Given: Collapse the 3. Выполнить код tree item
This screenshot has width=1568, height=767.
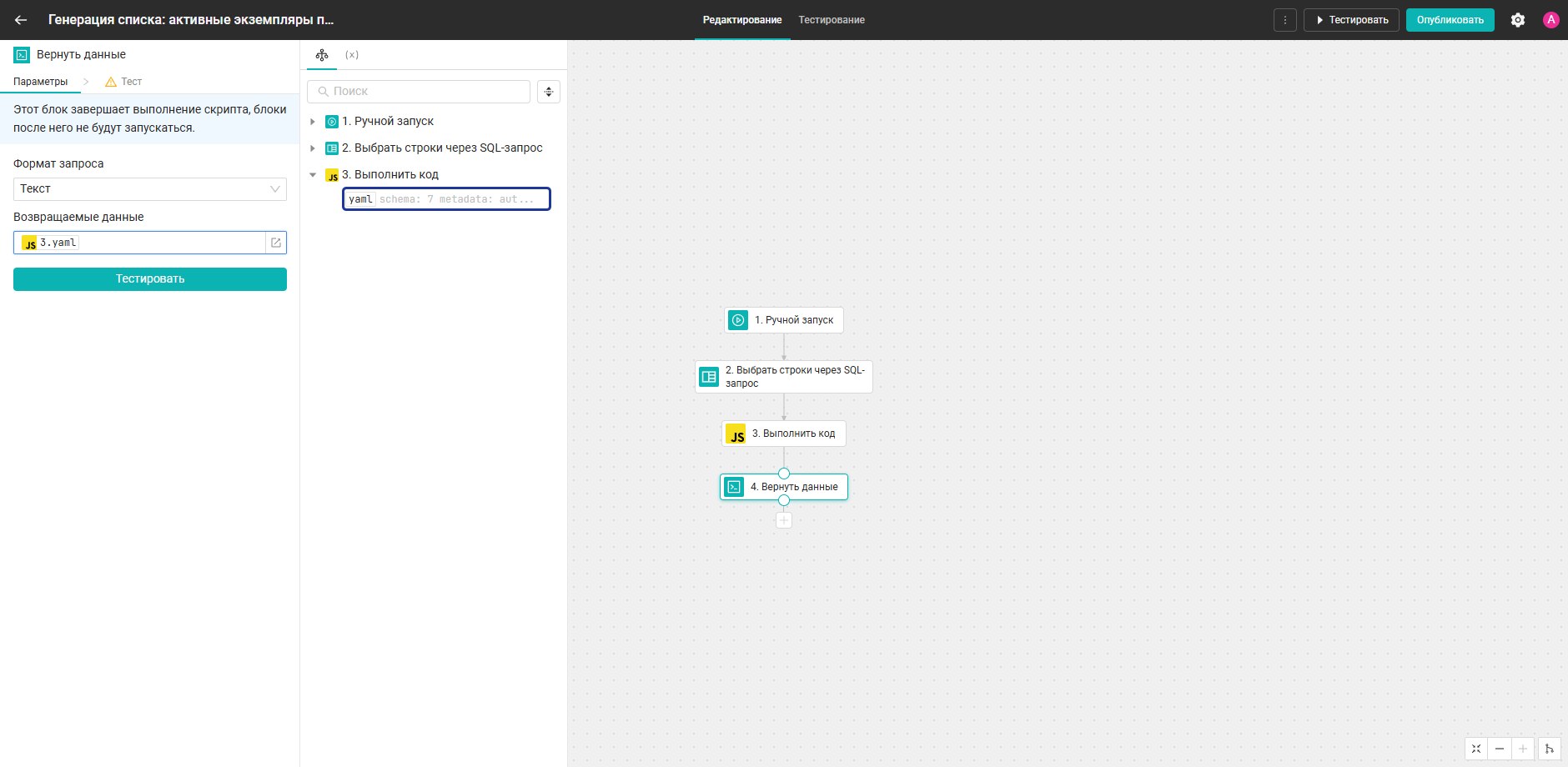Looking at the screenshot, I should (x=313, y=175).
